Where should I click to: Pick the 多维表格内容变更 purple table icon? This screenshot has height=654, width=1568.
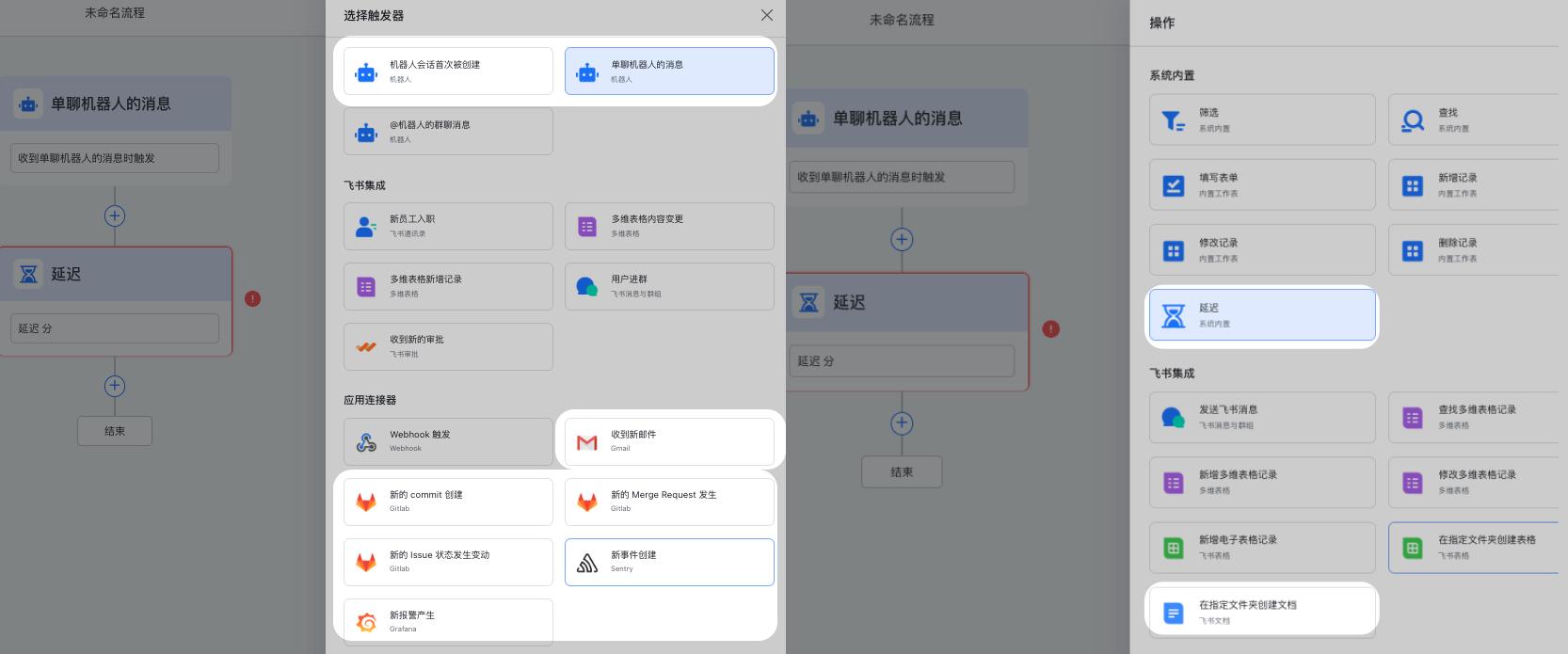(587, 226)
